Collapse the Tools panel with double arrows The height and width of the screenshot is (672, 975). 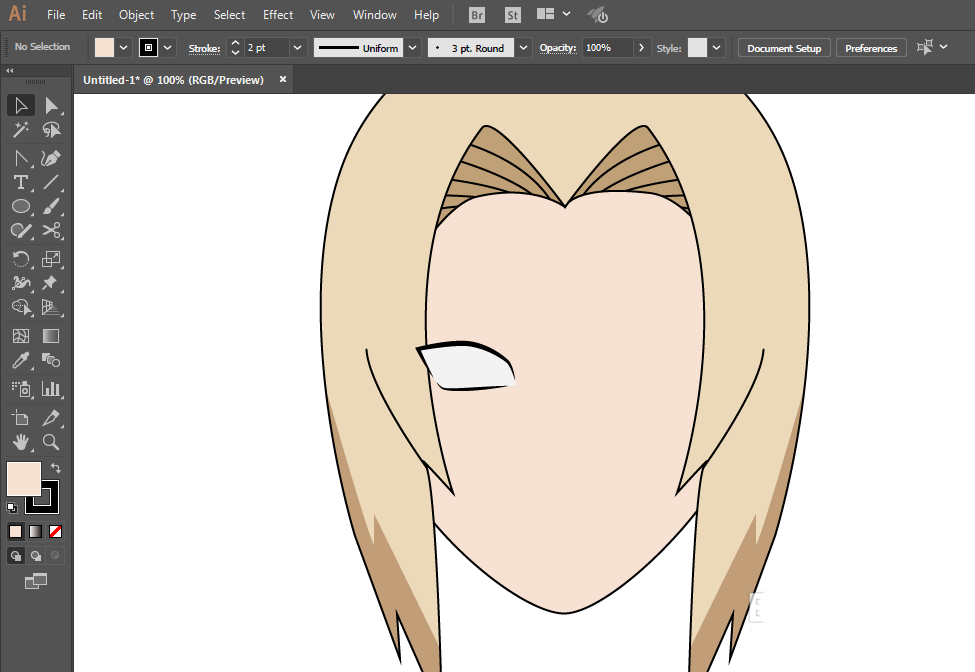point(10,71)
